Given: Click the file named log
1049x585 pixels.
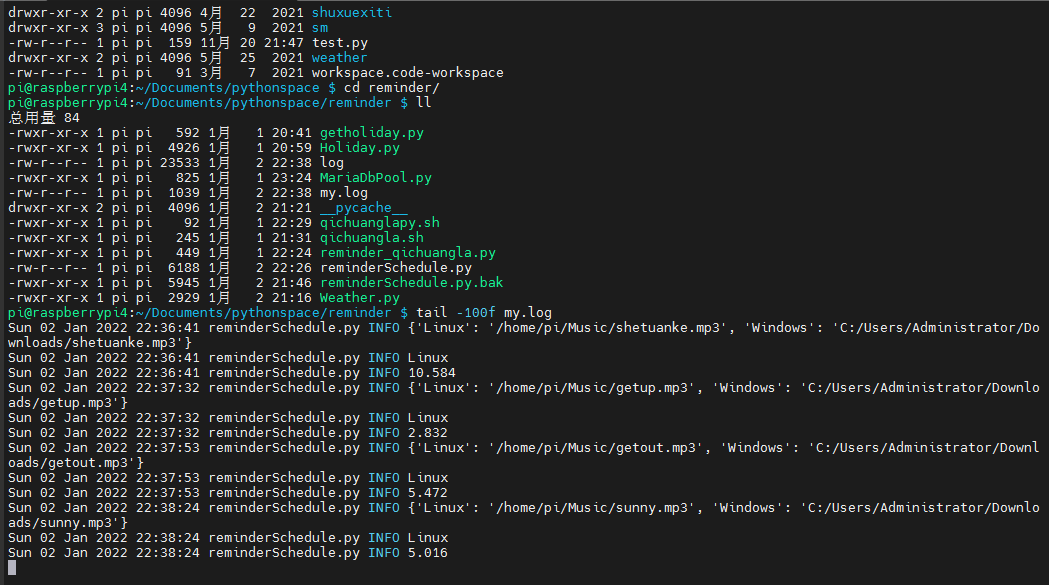Looking at the screenshot, I should point(332,163).
